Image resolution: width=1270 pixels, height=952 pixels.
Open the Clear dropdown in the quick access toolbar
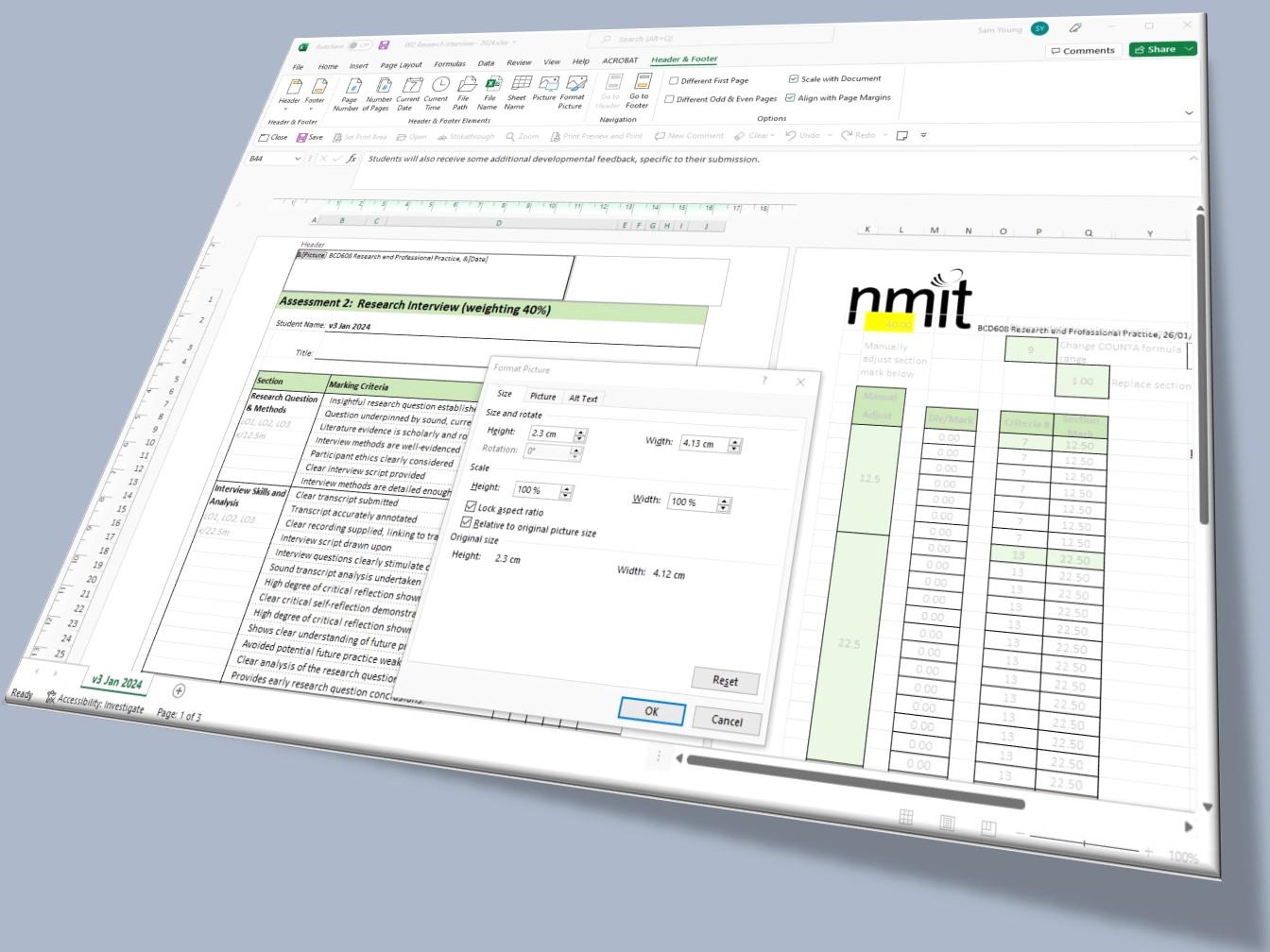(x=772, y=135)
